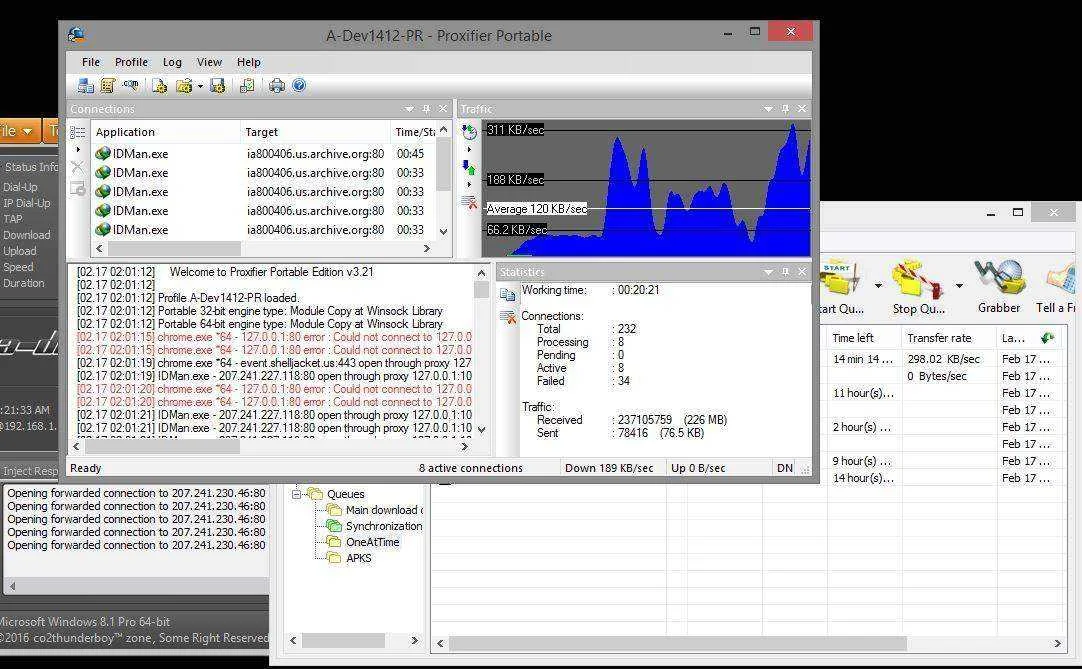Select Main download queue in IDM tree
This screenshot has width=1082, height=669.
[x=384, y=510]
